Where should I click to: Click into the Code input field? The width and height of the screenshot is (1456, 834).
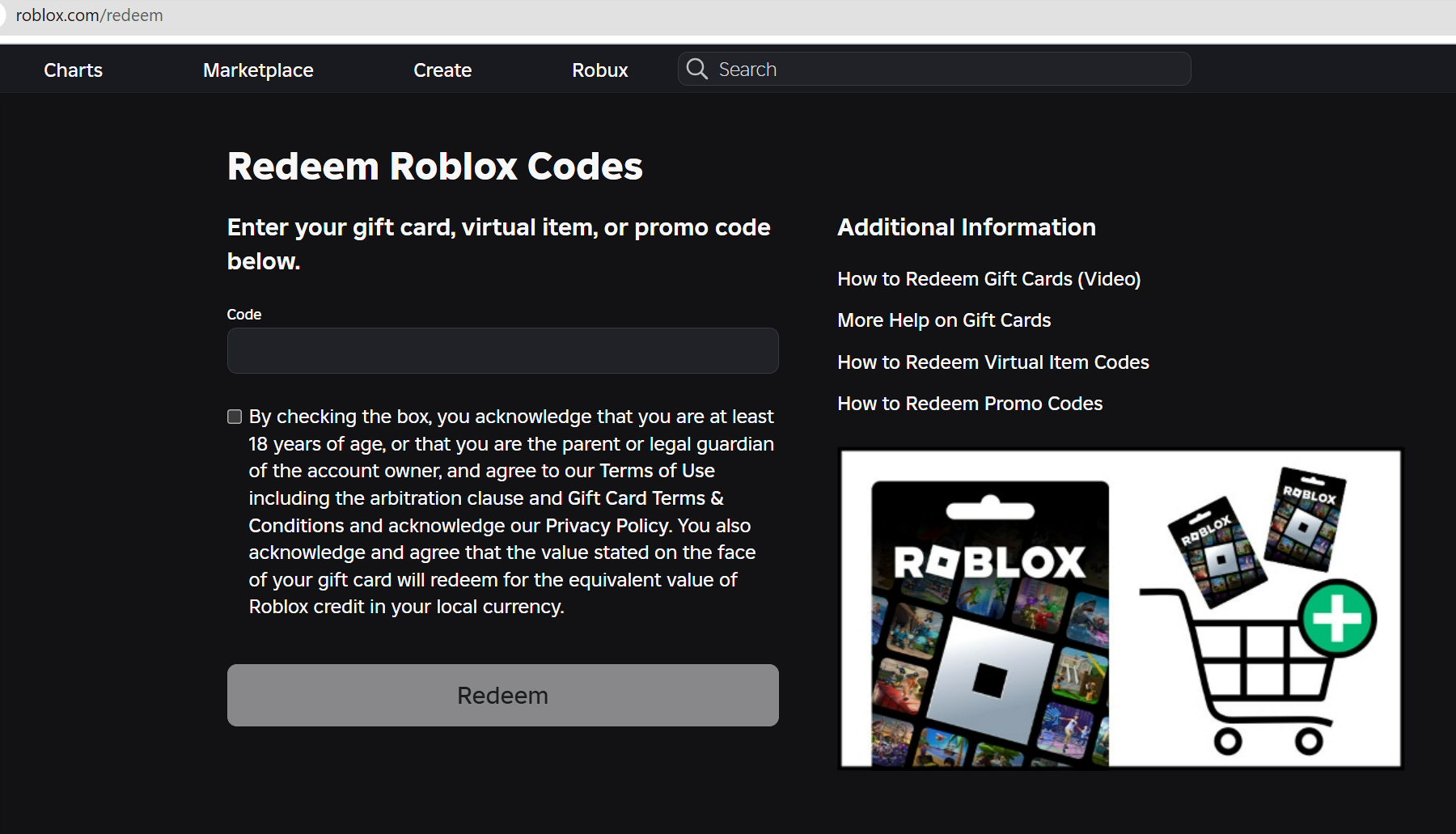502,350
